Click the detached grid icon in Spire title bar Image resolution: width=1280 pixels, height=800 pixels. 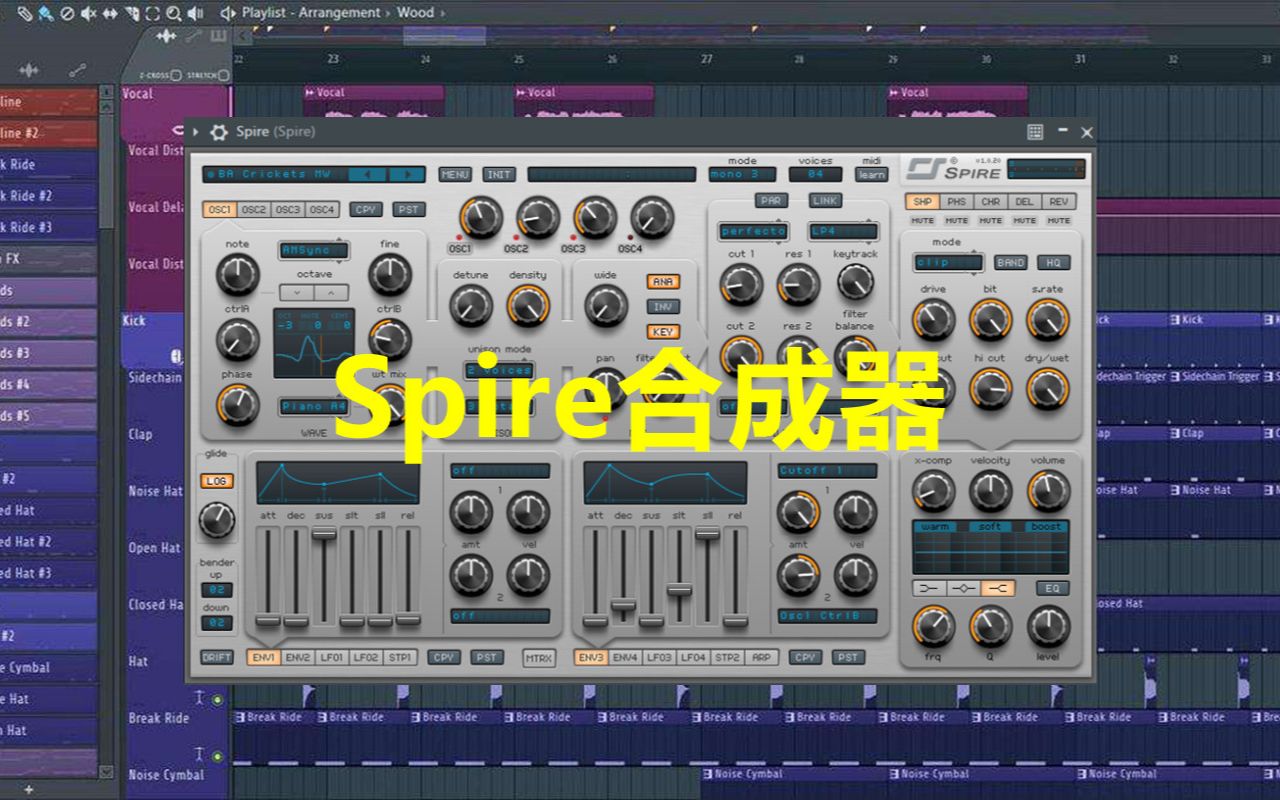pyautogui.click(x=1035, y=132)
